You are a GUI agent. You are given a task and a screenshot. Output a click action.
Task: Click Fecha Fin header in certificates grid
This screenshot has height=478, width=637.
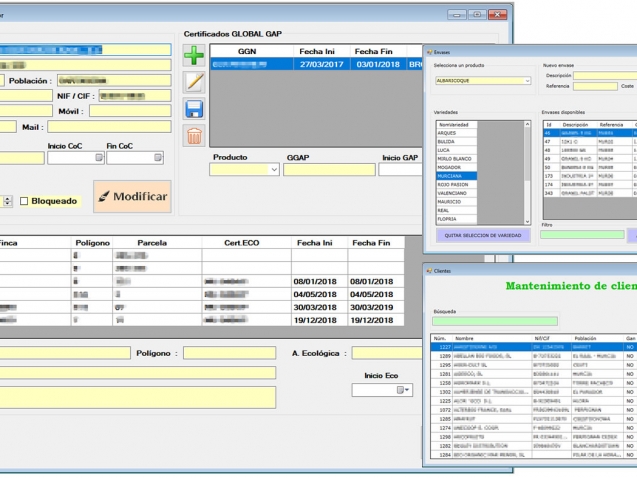pos(373,52)
